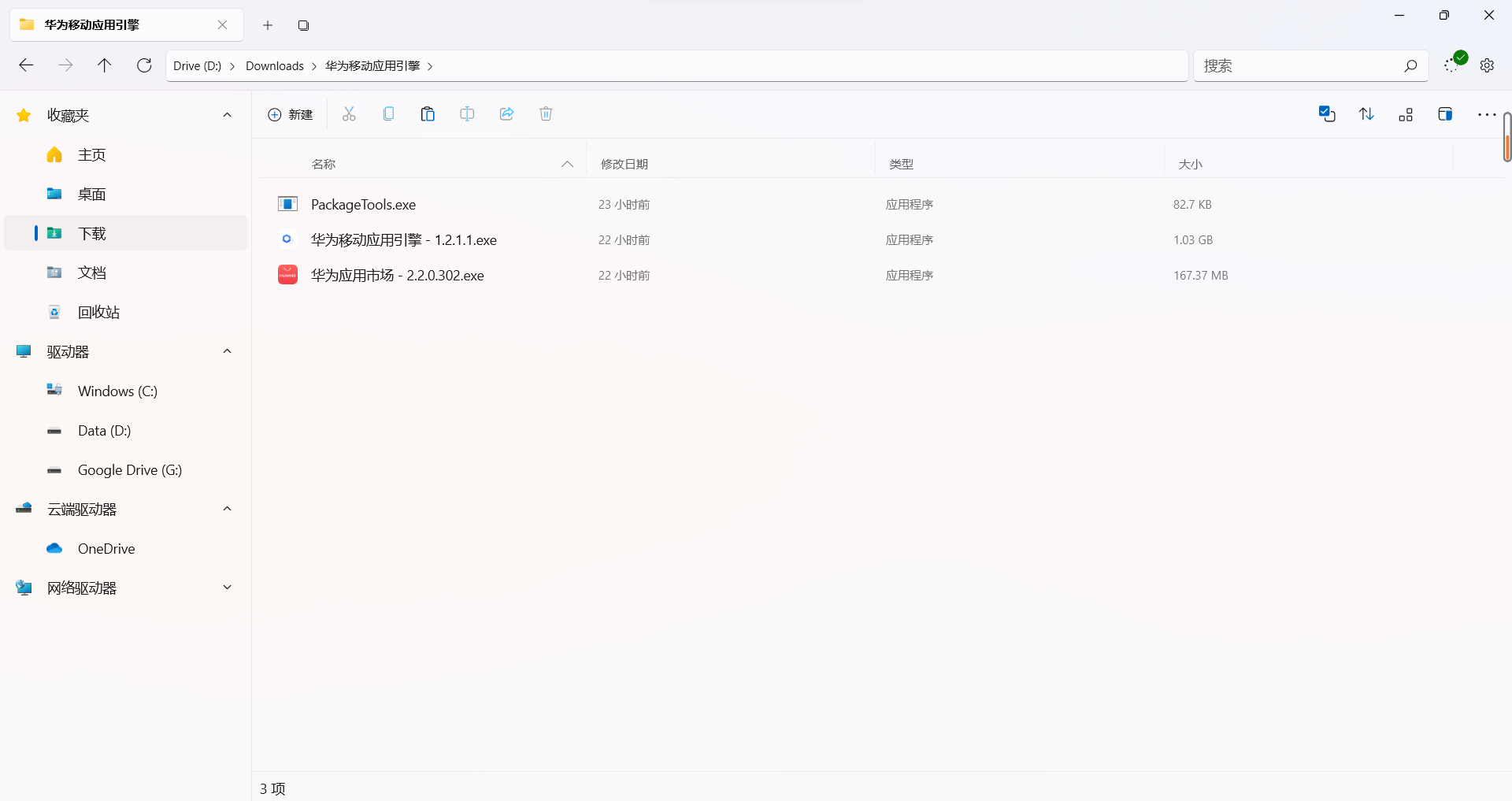
Task: Collapse the 云端驱动器 cloud drives section
Action: [228, 509]
